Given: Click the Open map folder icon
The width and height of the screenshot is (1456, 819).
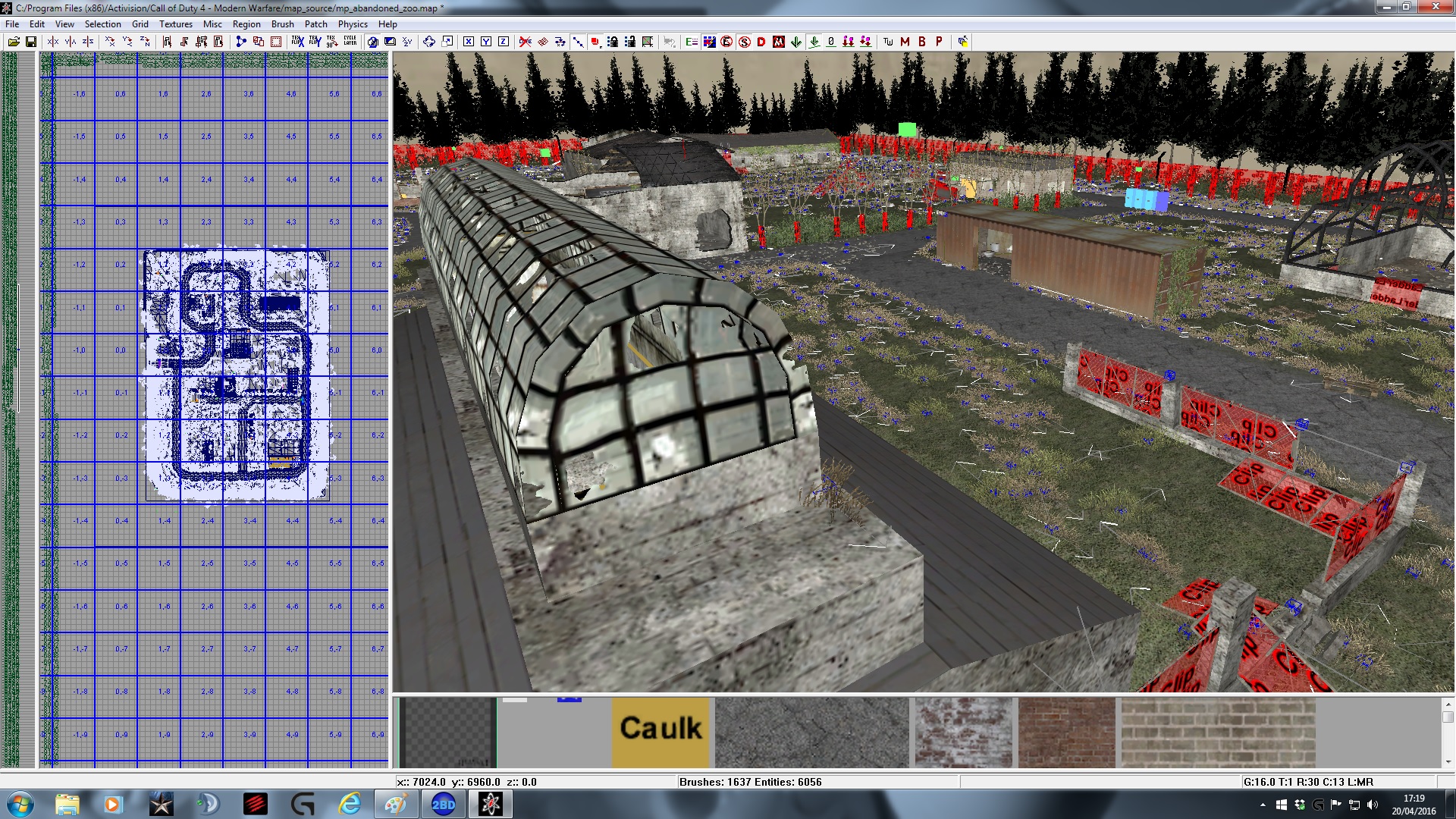Looking at the screenshot, I should point(14,42).
